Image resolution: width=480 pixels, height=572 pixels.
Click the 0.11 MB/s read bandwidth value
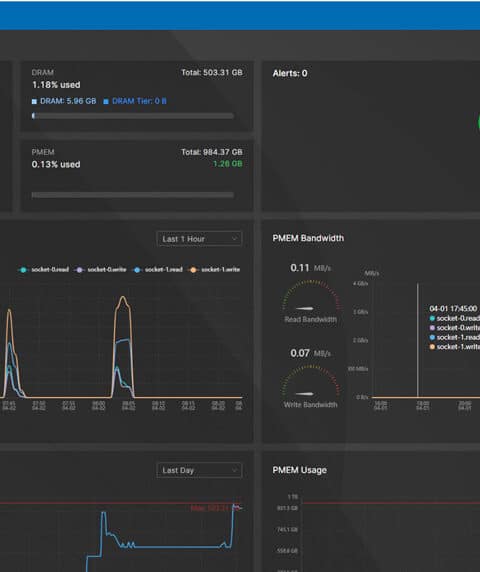pos(311,268)
